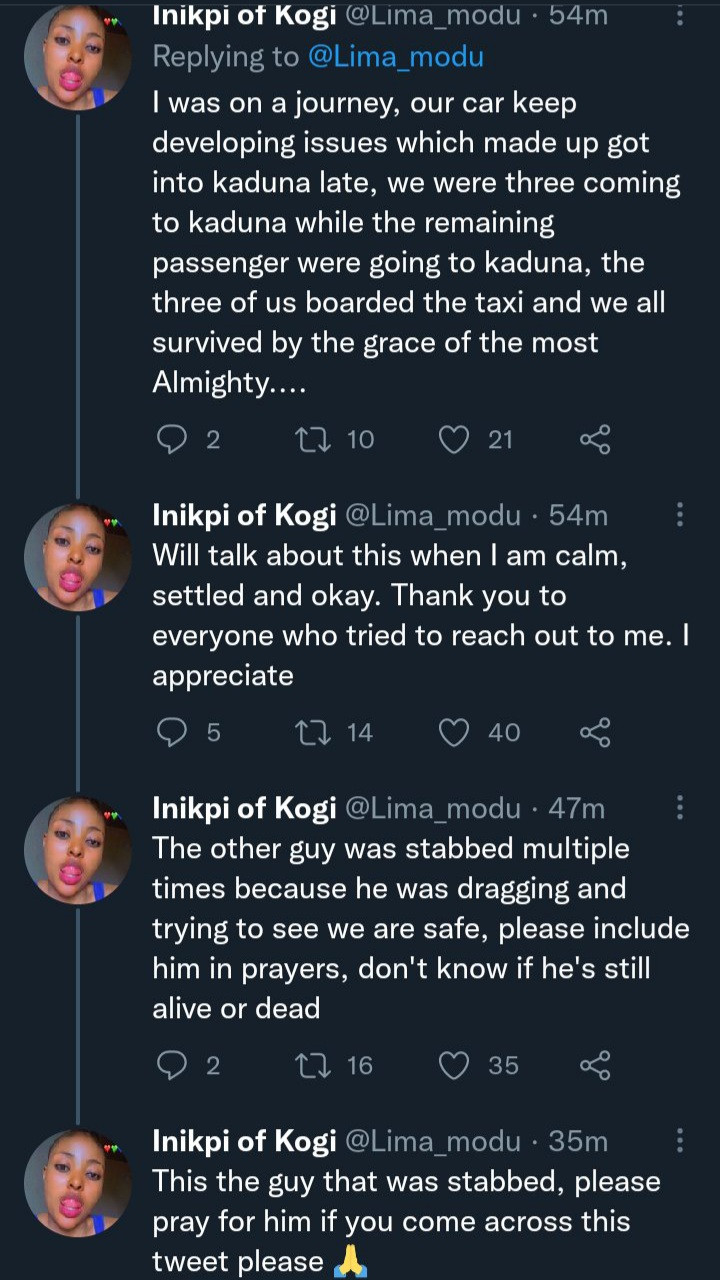The height and width of the screenshot is (1280, 720).
Task: Open the 'This the guy that was stabbed' tweet text
Action: (x=405, y=1221)
